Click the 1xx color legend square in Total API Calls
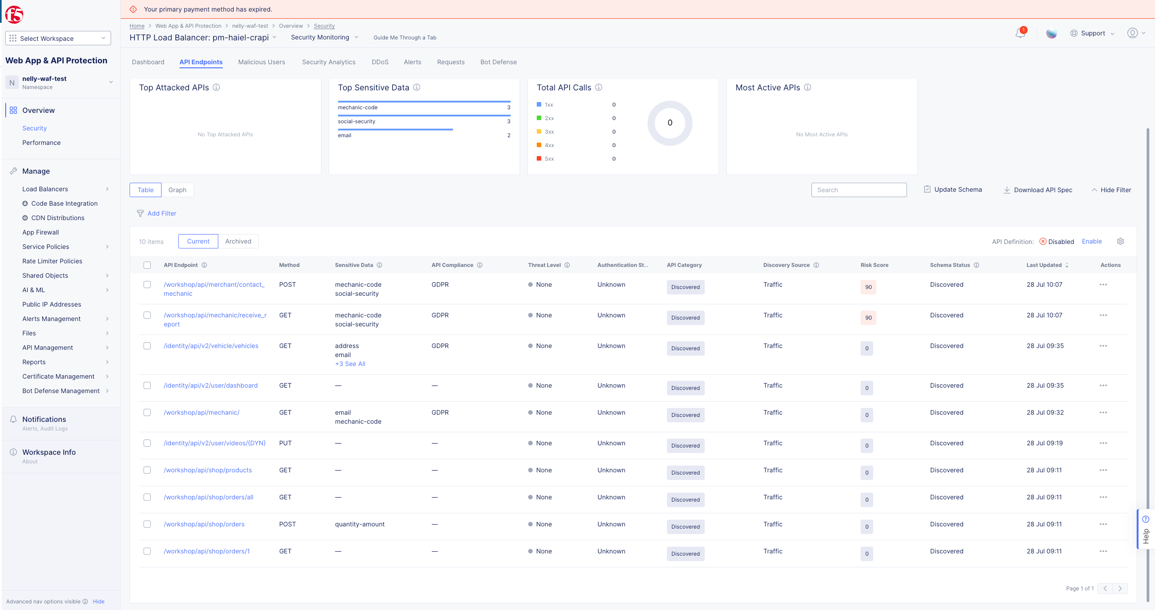Image resolution: width=1155 pixels, height=614 pixels. tap(539, 103)
